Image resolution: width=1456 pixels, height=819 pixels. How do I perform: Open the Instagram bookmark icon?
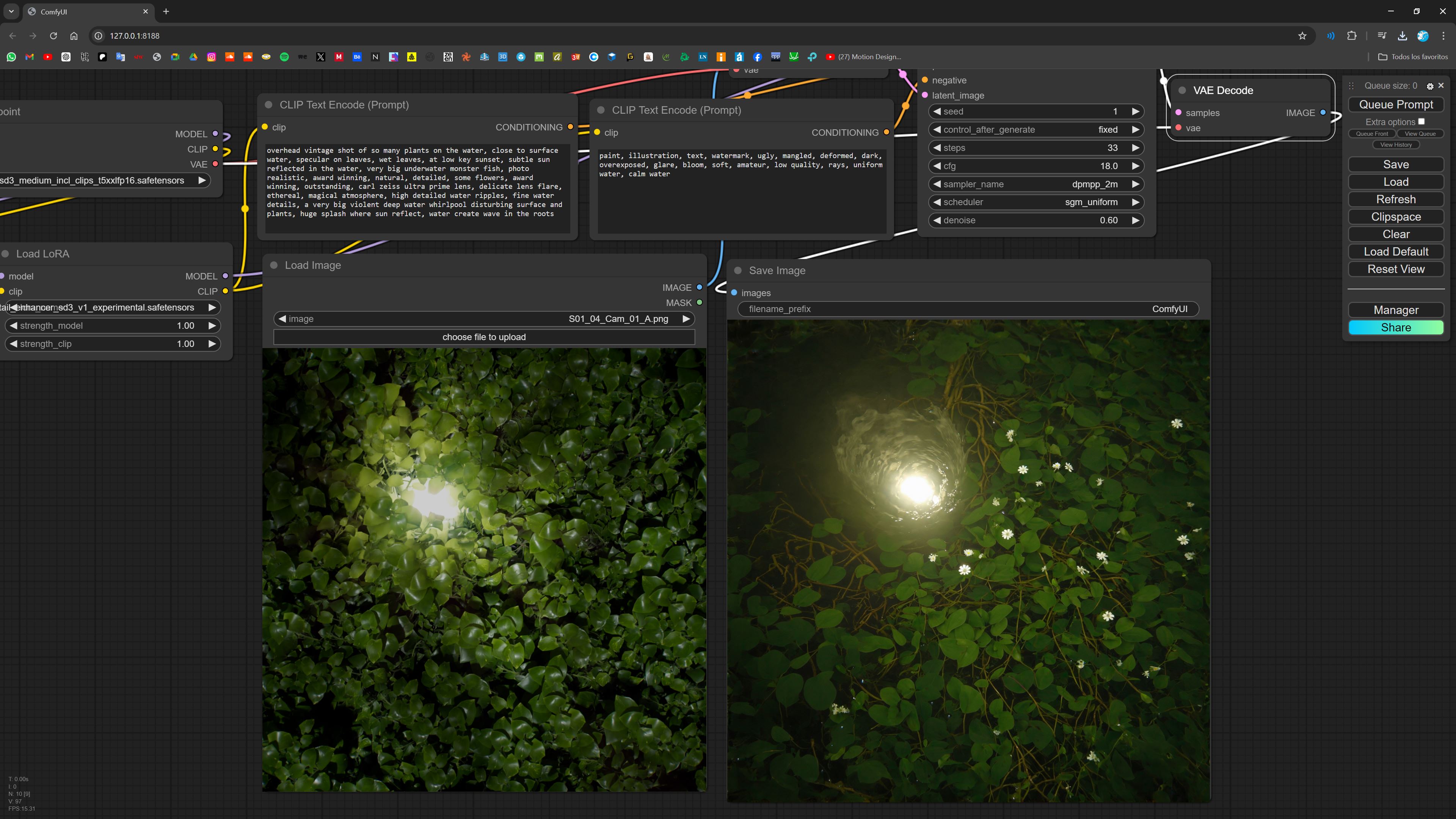(212, 57)
